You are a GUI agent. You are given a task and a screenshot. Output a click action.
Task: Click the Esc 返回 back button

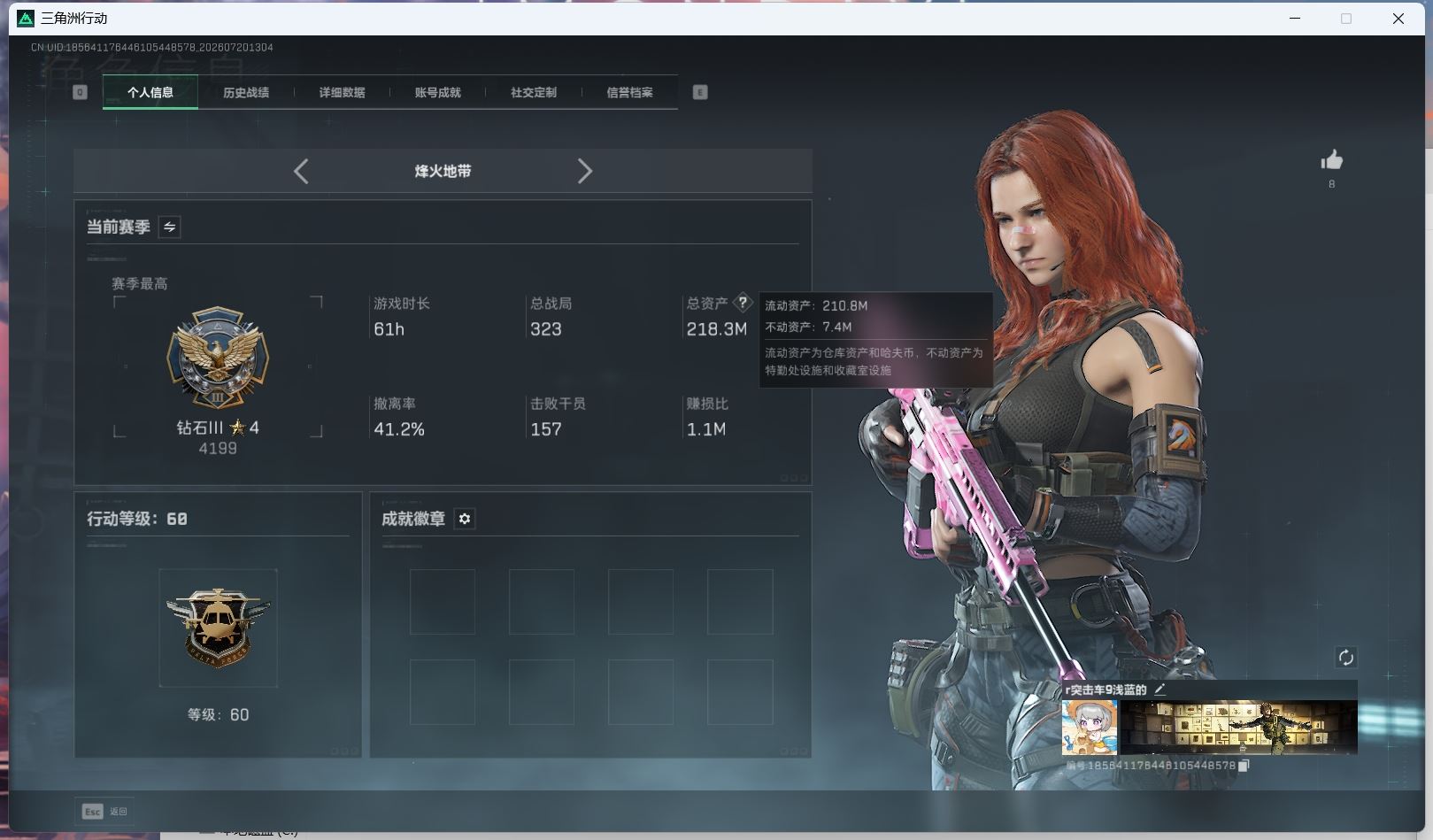coord(104,811)
